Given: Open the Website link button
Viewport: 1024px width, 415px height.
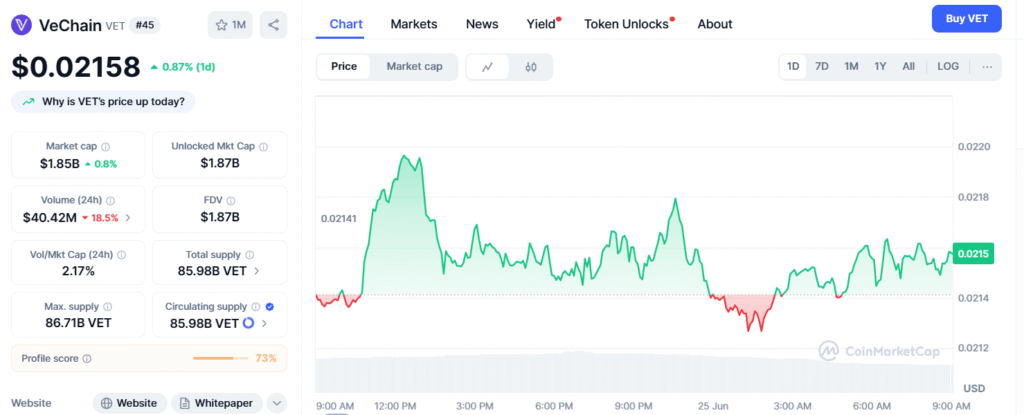Looking at the screenshot, I should [x=130, y=403].
